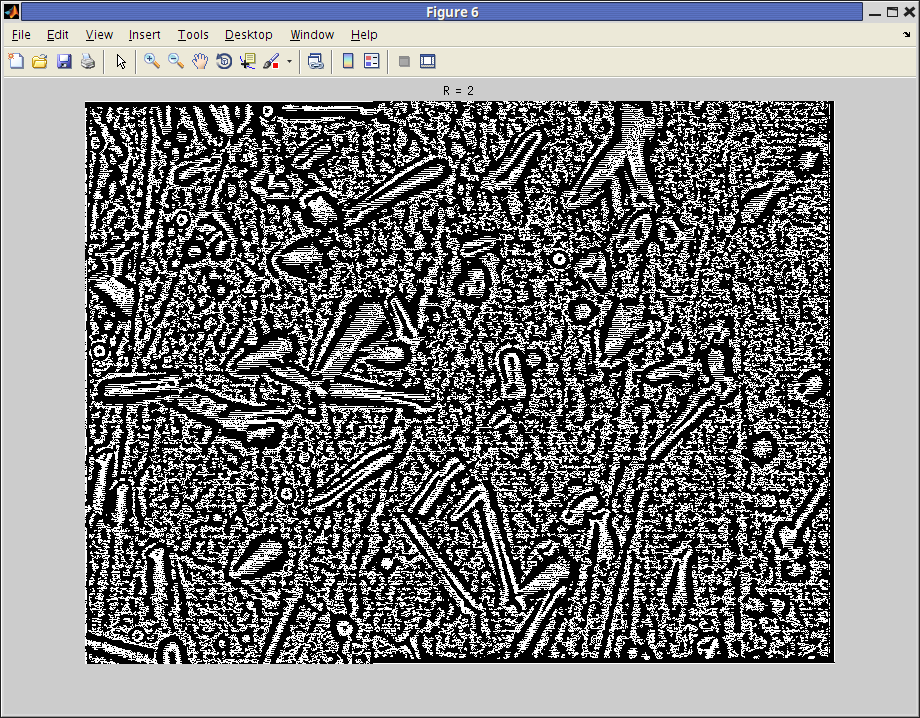Activate the Rotate 3D tool
Viewport: 920px width, 718px height.
[x=224, y=61]
